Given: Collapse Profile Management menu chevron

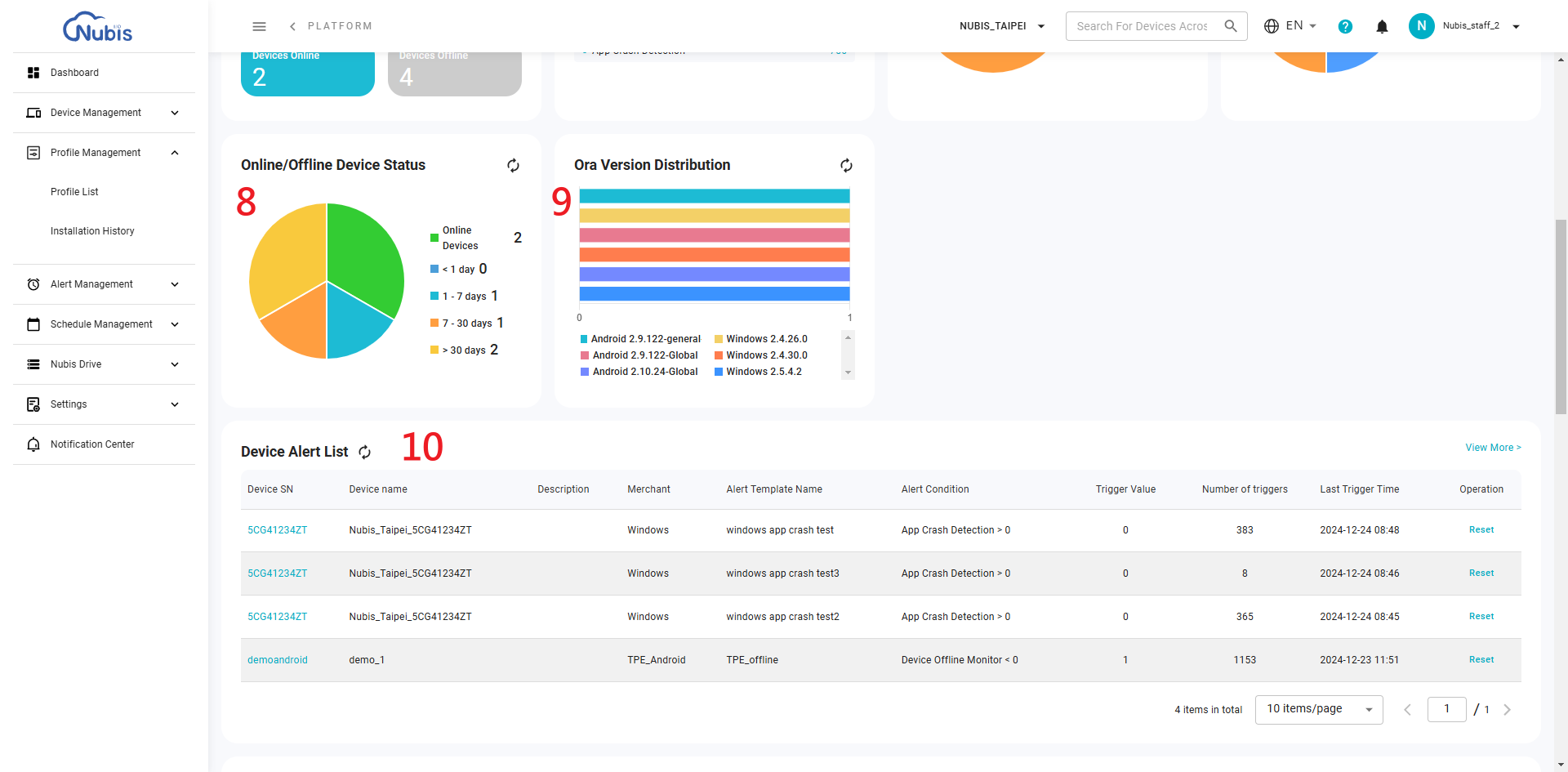Looking at the screenshot, I should 175,153.
